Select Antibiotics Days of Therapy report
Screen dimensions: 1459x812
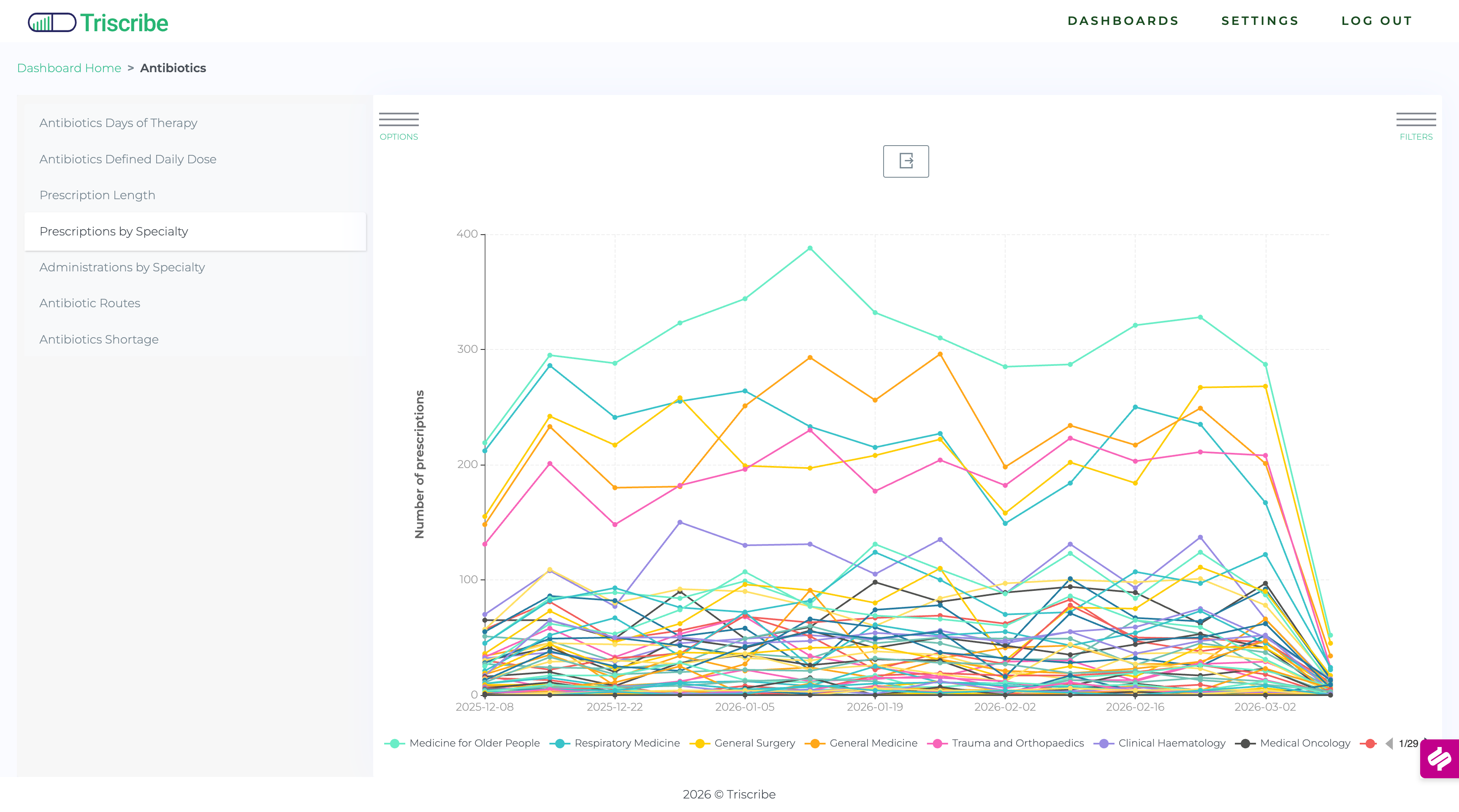[x=118, y=123]
